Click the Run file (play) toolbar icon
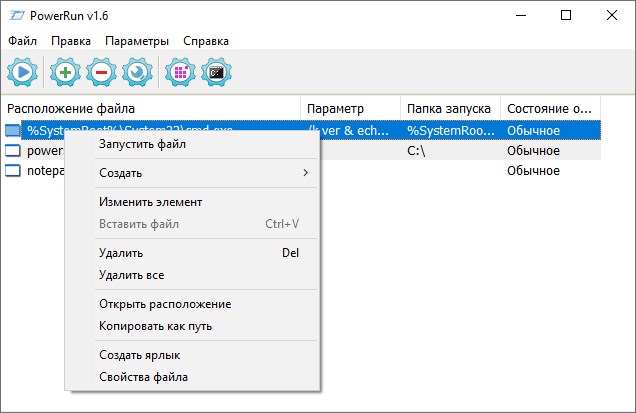 22,72
